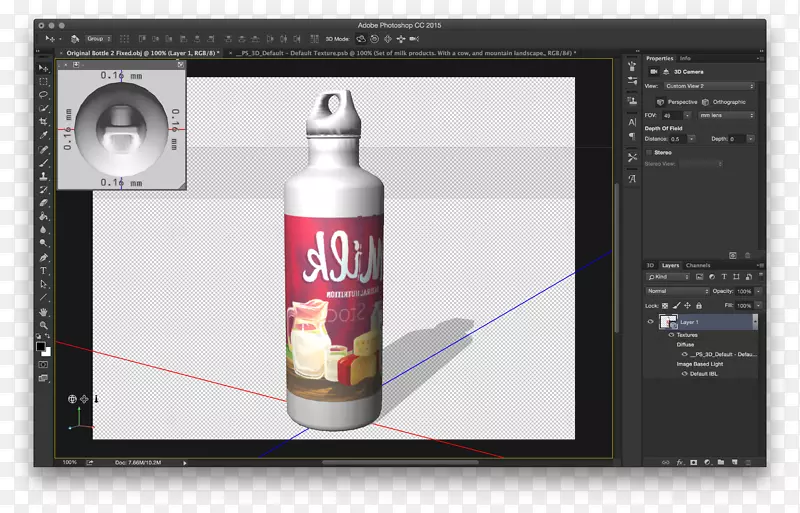The height and width of the screenshot is (513, 800).
Task: Open the Distance value dropdown arrow
Action: 691,139
